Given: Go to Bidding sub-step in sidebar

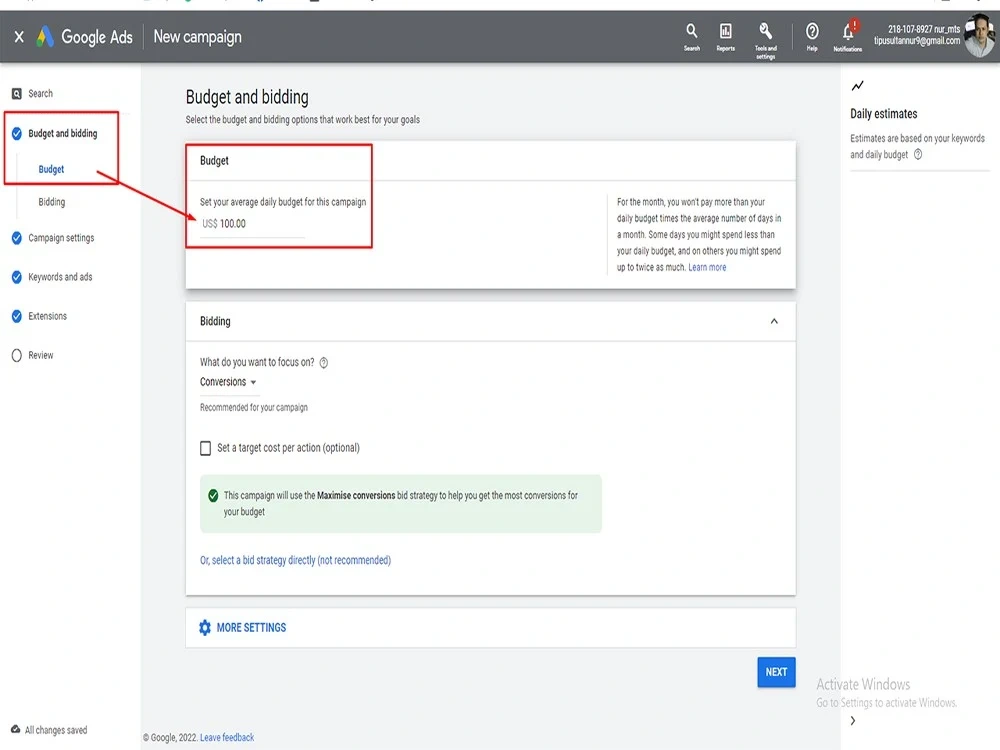Looking at the screenshot, I should [52, 202].
